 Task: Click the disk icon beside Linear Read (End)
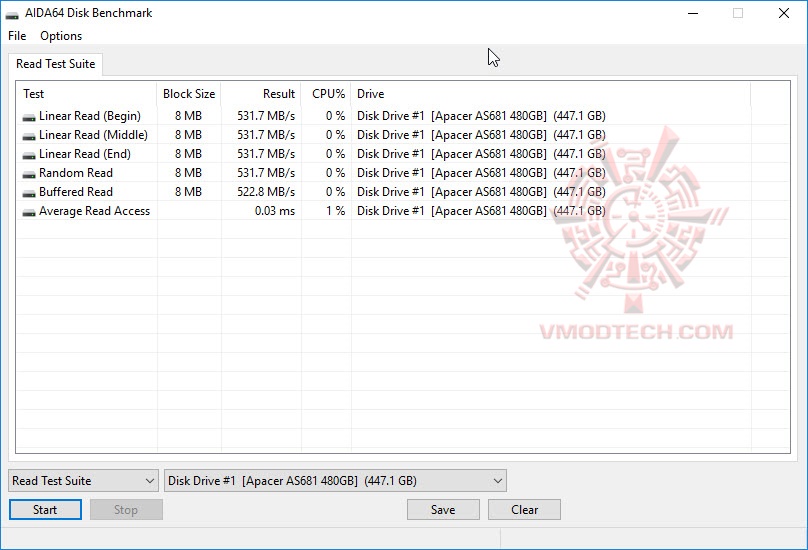coord(29,155)
